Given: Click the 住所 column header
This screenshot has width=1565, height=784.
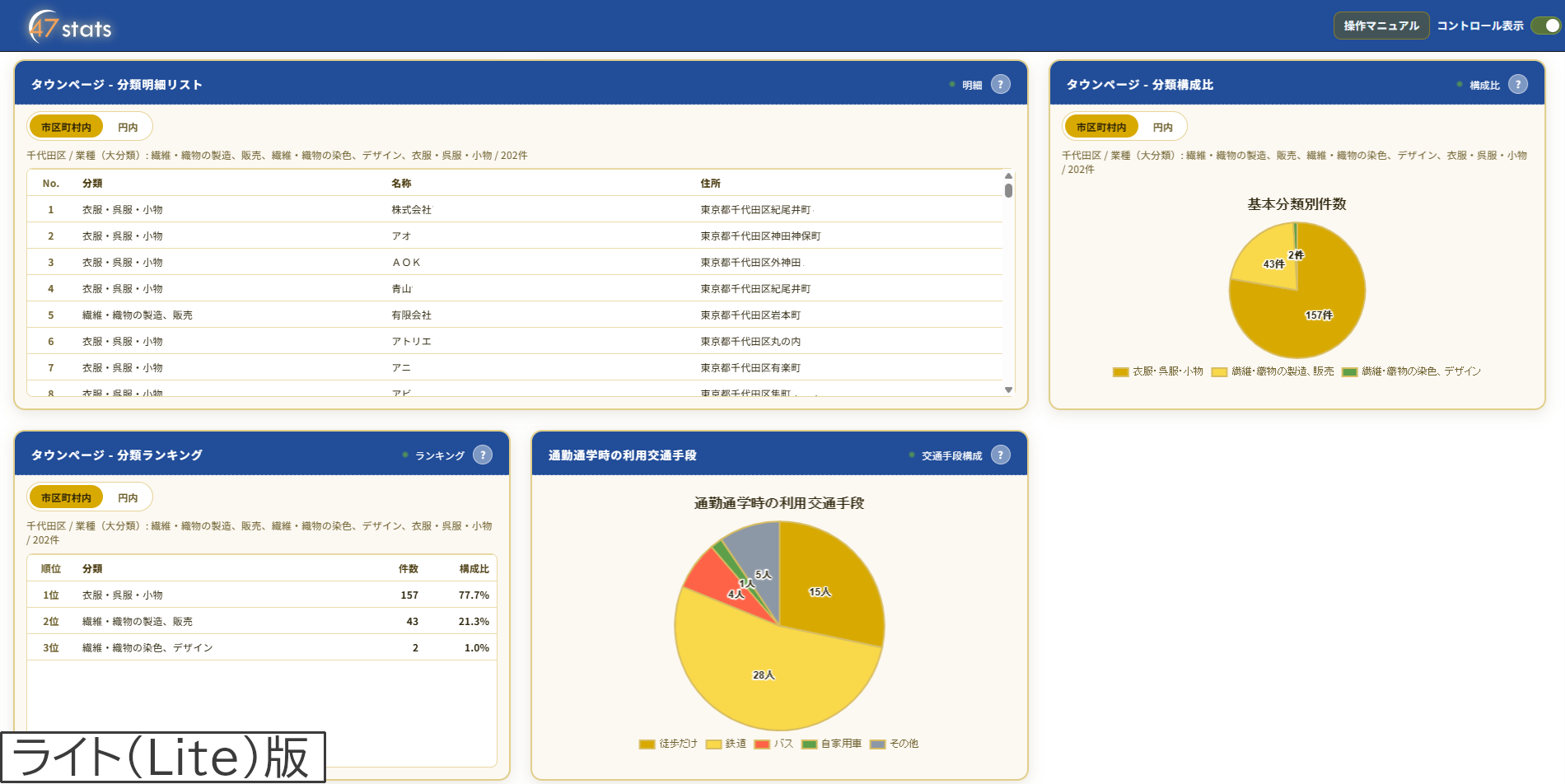Looking at the screenshot, I should coord(710,184).
